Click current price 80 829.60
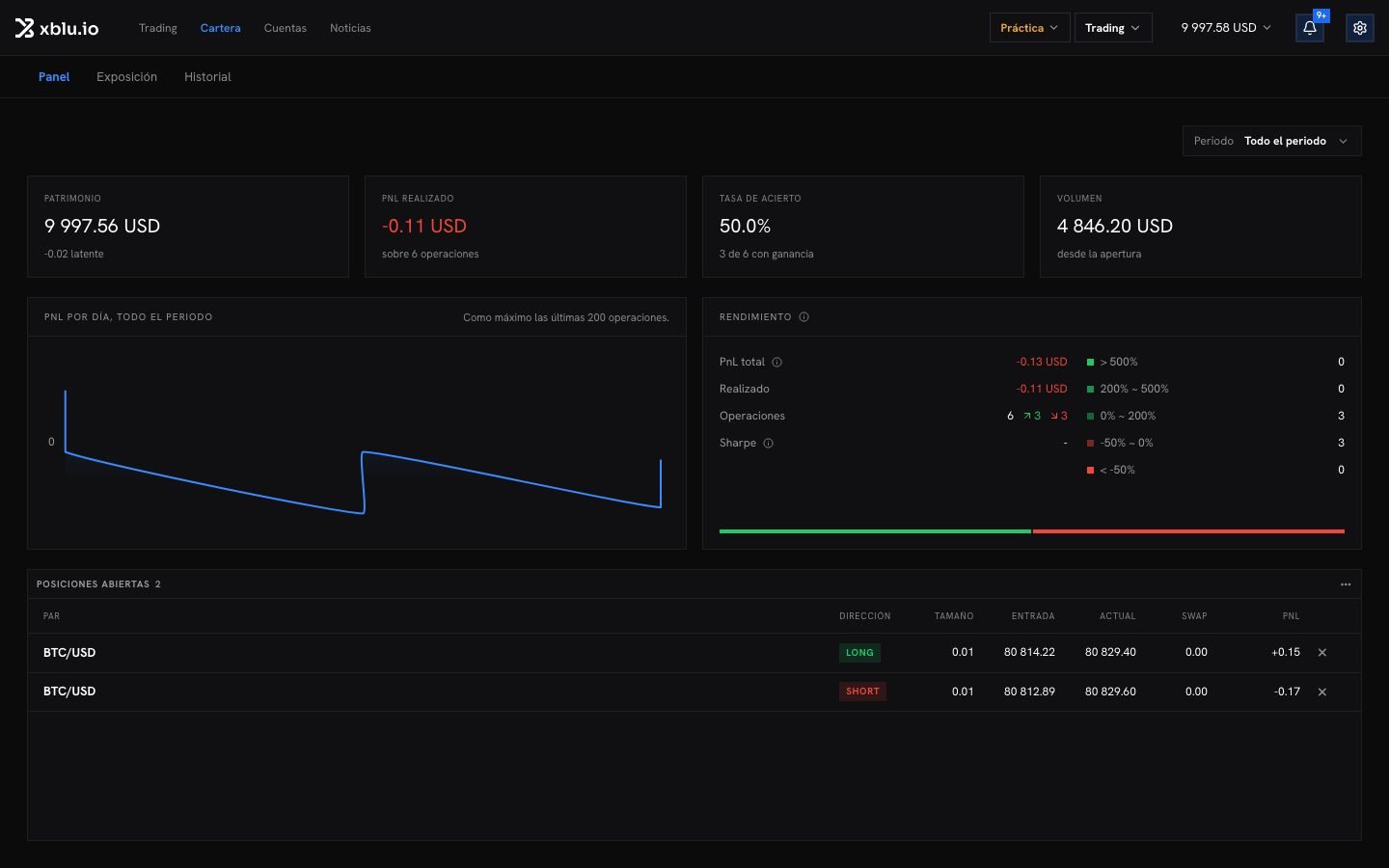The height and width of the screenshot is (868, 1389). (x=1110, y=692)
